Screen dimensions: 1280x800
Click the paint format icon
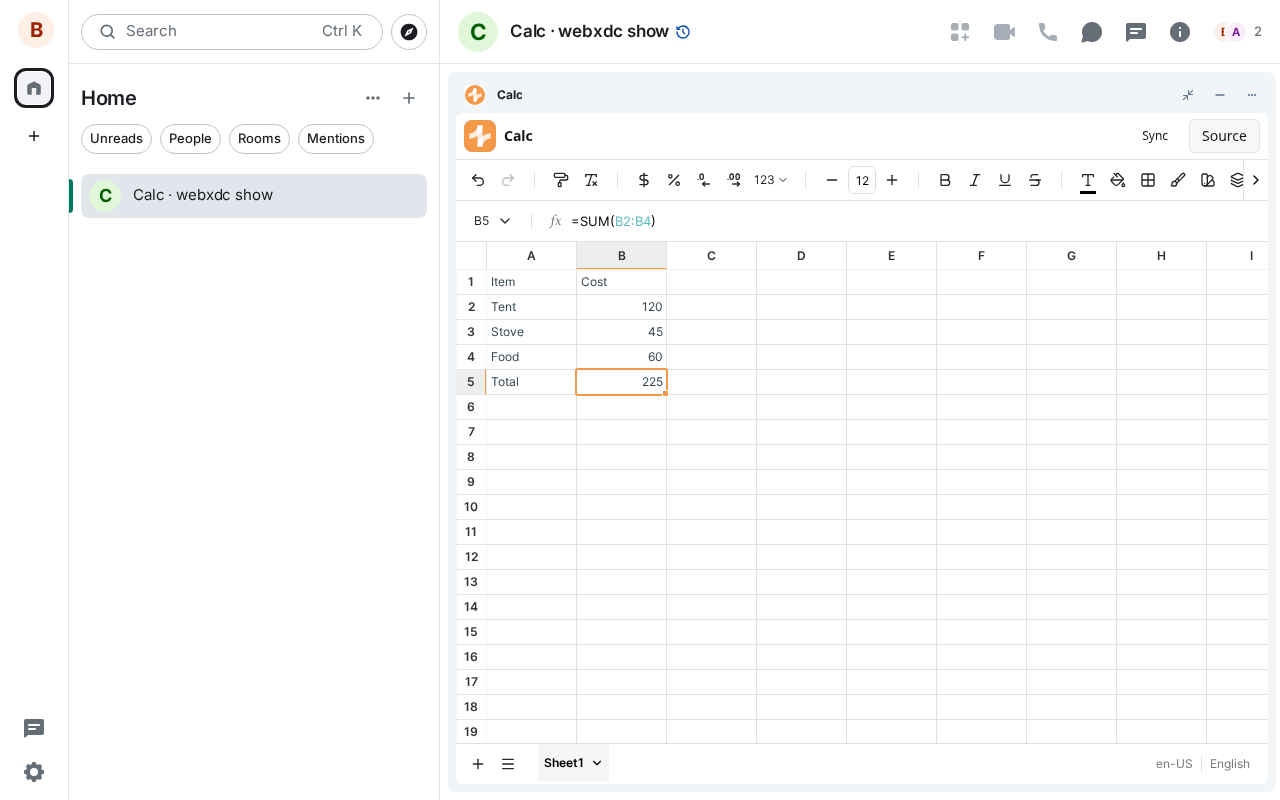pos(561,180)
